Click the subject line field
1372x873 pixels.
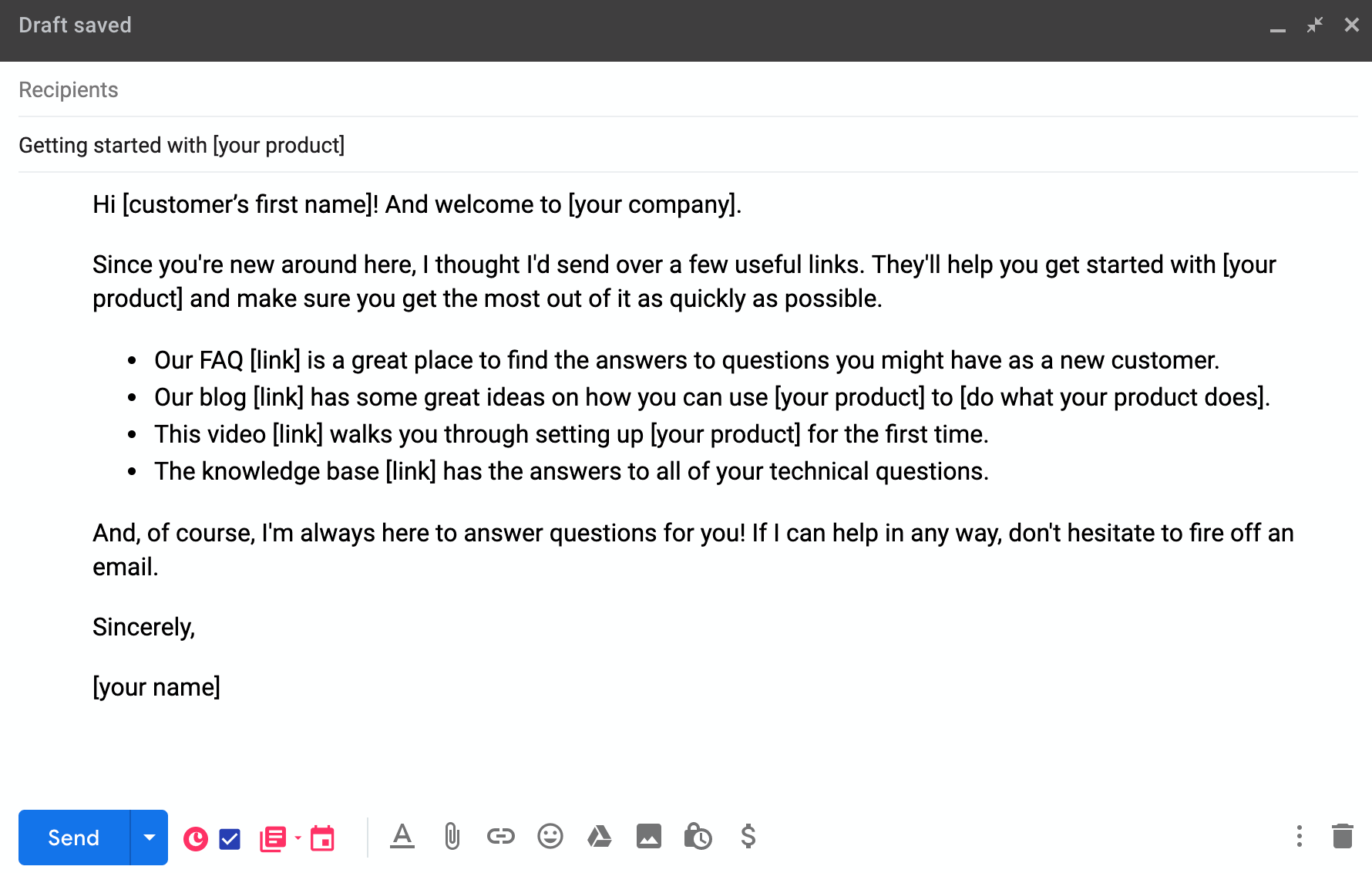[686, 145]
